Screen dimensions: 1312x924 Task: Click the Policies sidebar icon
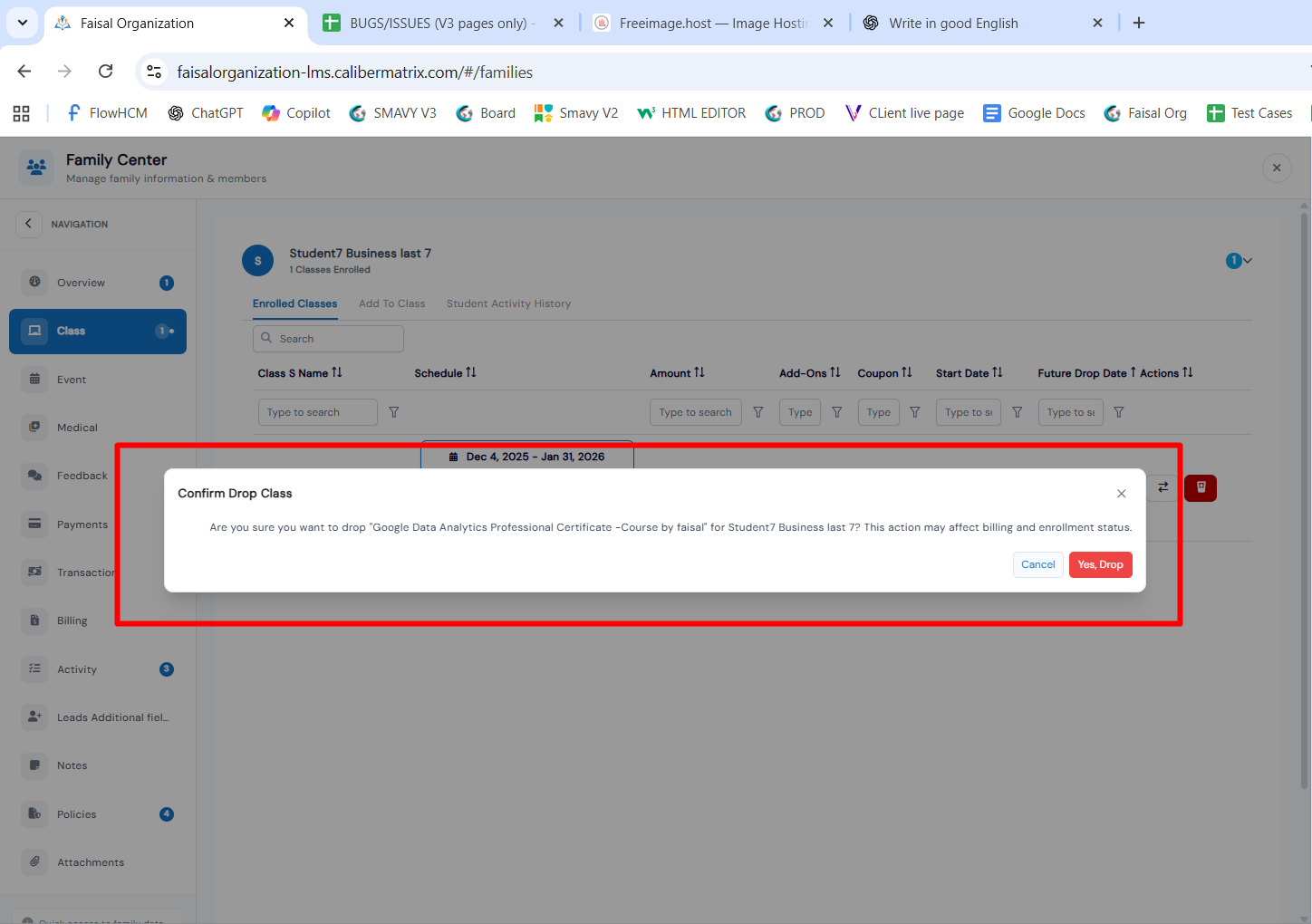[34, 813]
